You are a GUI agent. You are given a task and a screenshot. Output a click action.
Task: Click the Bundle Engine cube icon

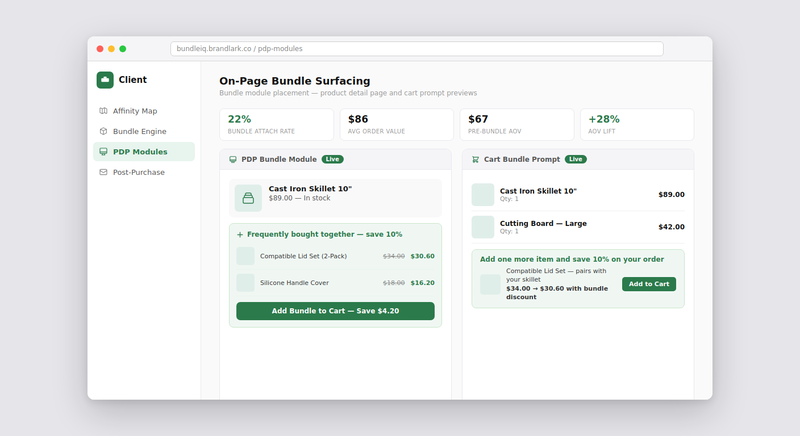(103, 131)
